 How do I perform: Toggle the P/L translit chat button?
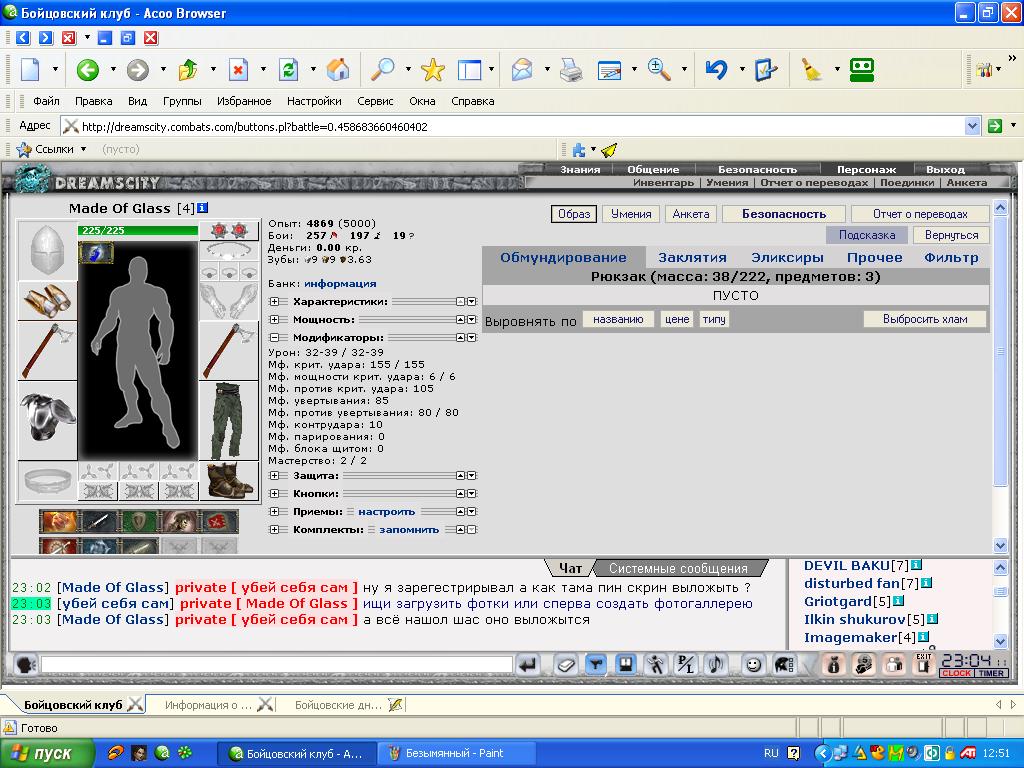coord(685,665)
